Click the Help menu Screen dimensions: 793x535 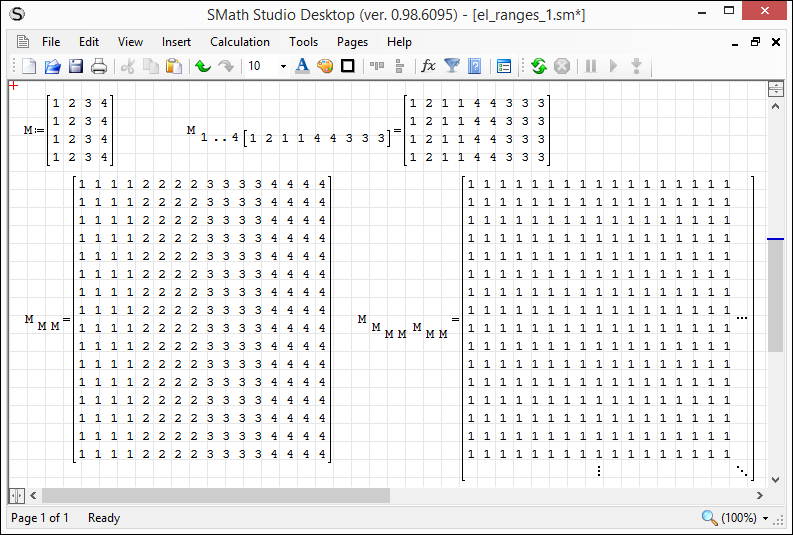point(399,42)
